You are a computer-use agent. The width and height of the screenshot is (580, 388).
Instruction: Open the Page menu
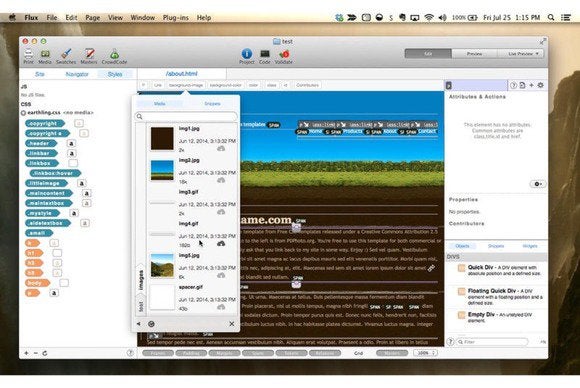click(92, 17)
